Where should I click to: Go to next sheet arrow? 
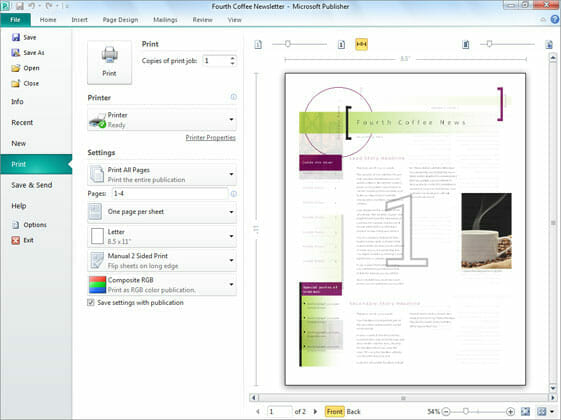pos(315,411)
